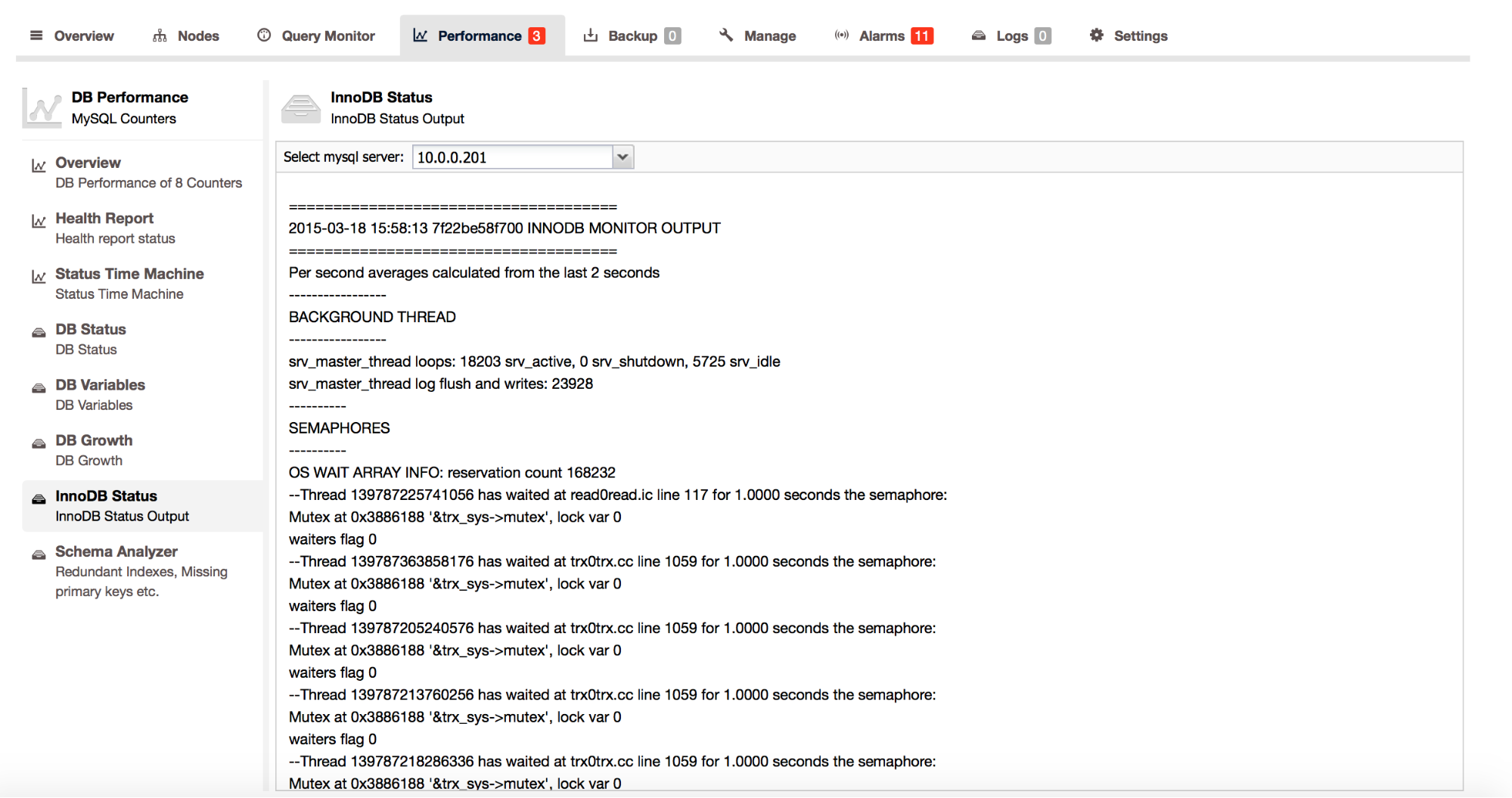
Task: Click the Per second averages line
Action: point(474,272)
